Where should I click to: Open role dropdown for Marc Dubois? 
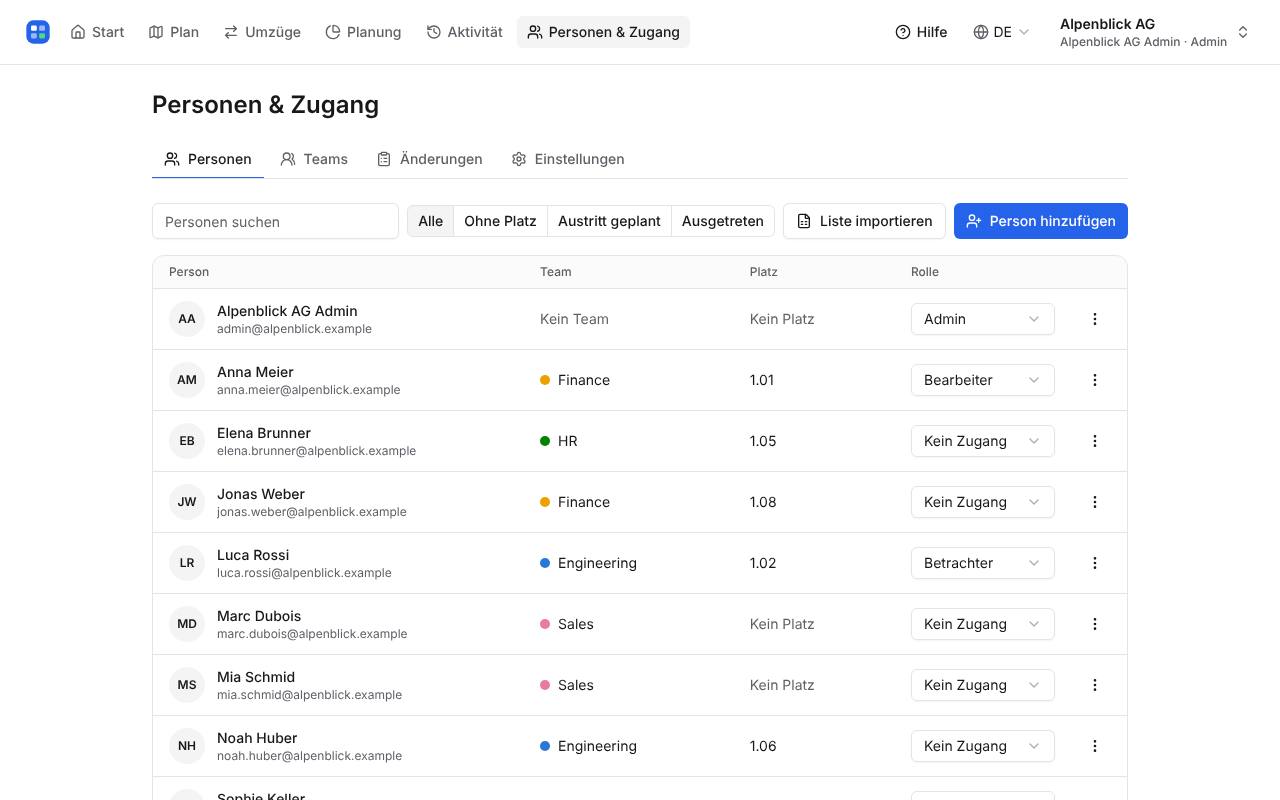(x=982, y=624)
